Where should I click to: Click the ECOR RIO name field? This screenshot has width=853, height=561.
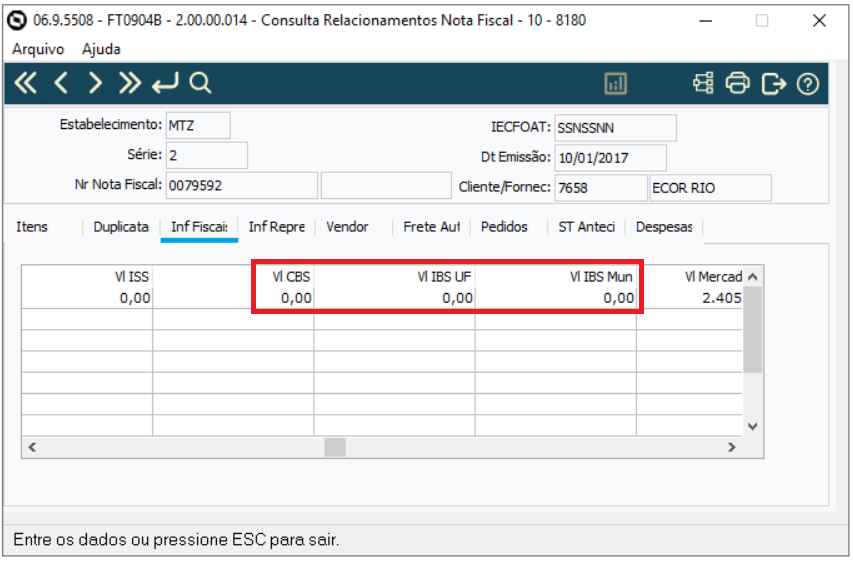[x=710, y=188]
